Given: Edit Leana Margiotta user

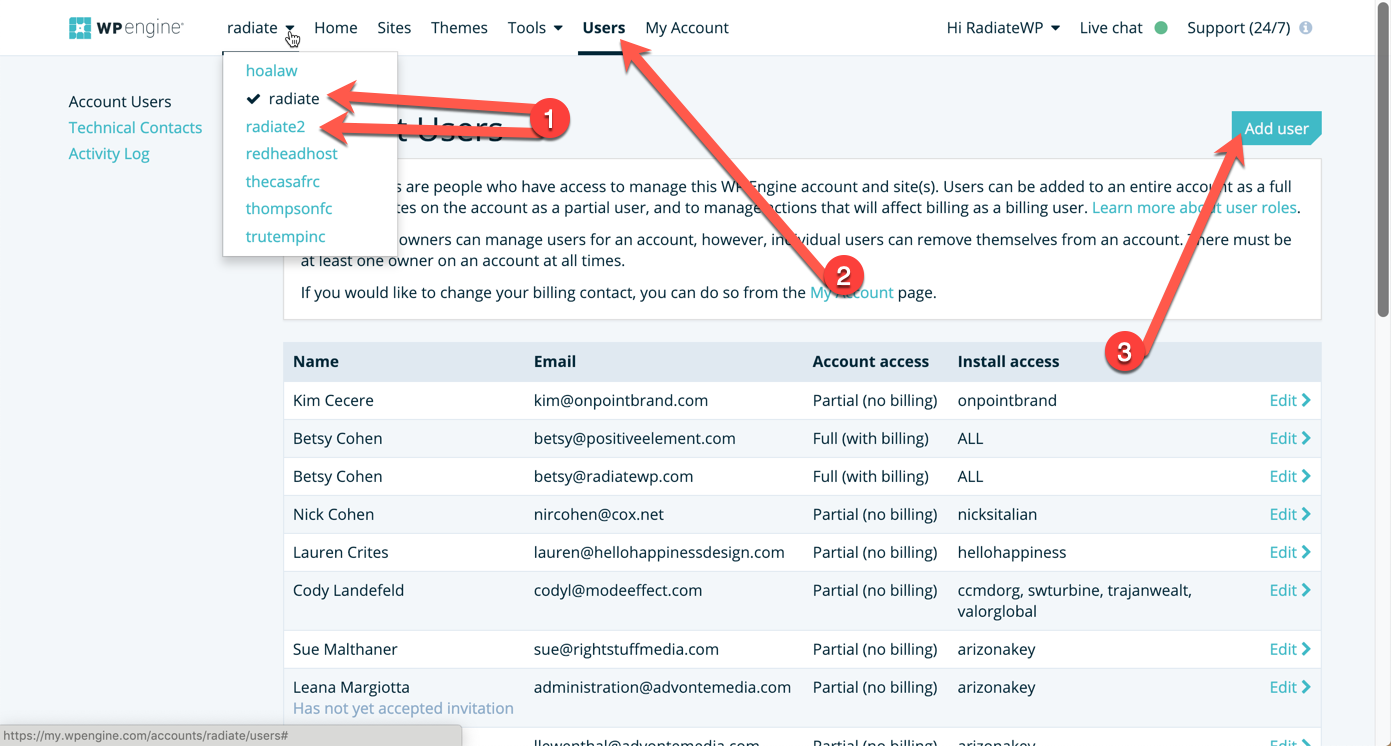Looking at the screenshot, I should click(x=1290, y=687).
